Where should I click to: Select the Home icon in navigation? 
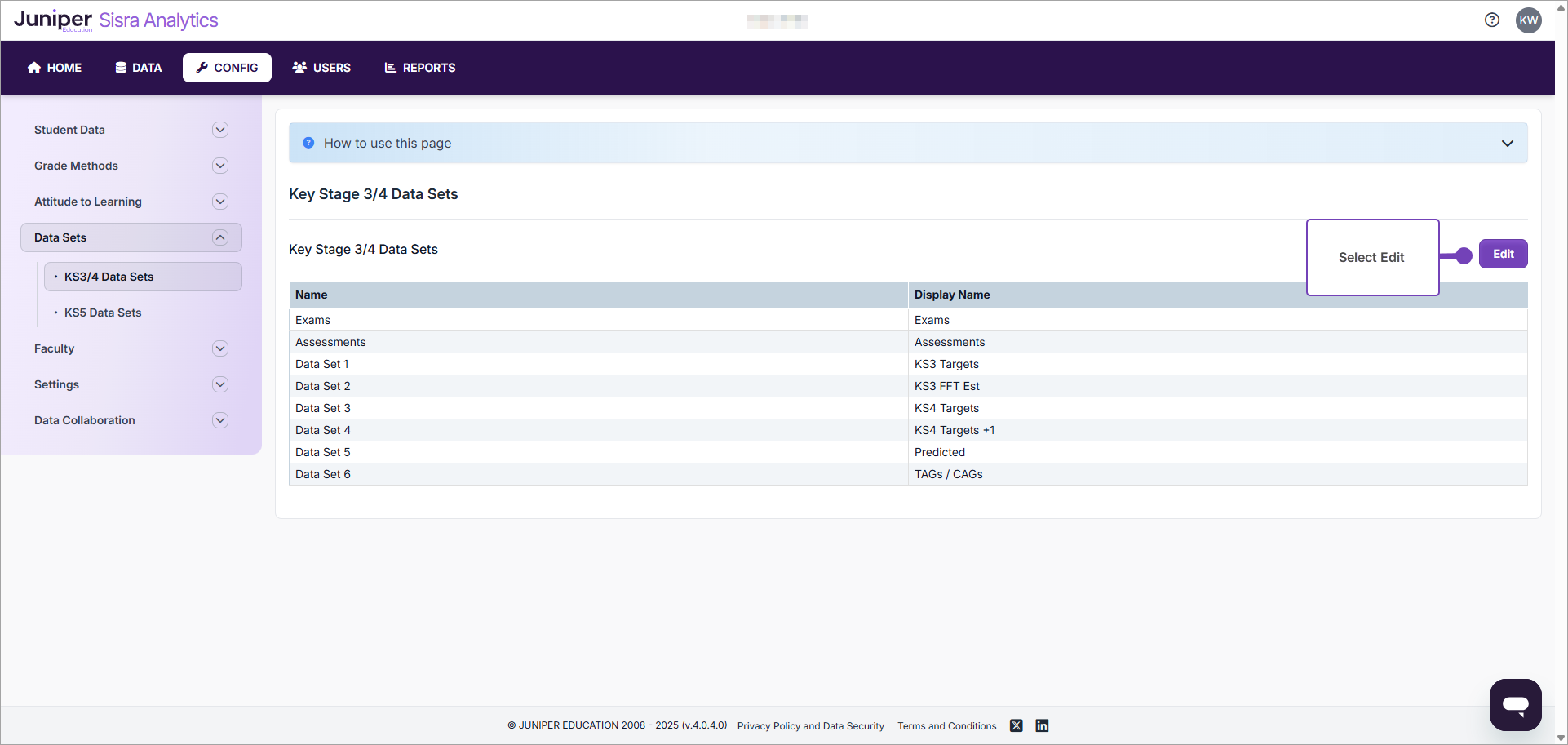[33, 68]
